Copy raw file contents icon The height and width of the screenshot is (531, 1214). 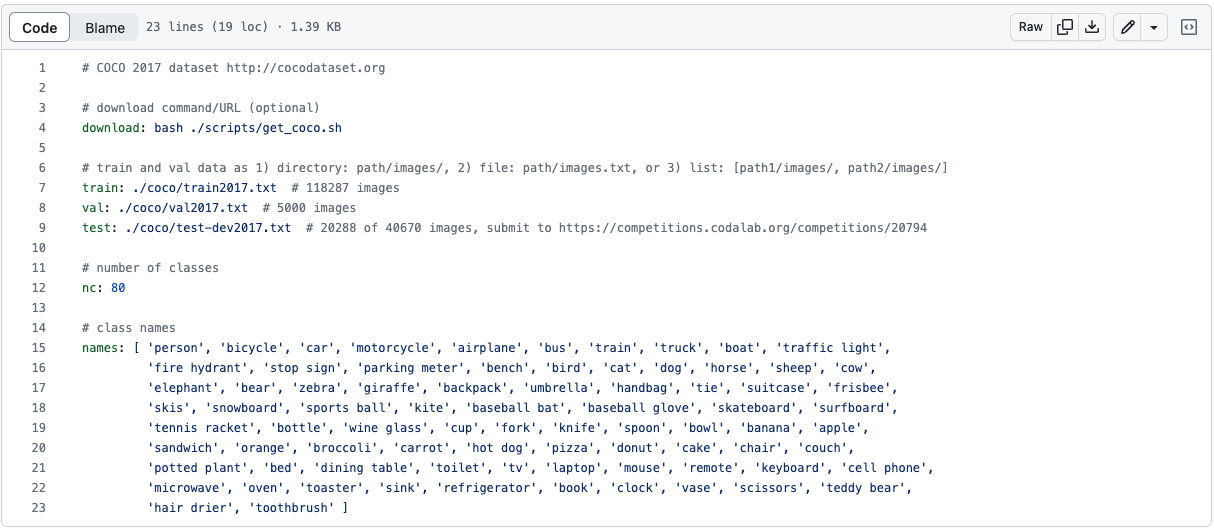click(1066, 27)
